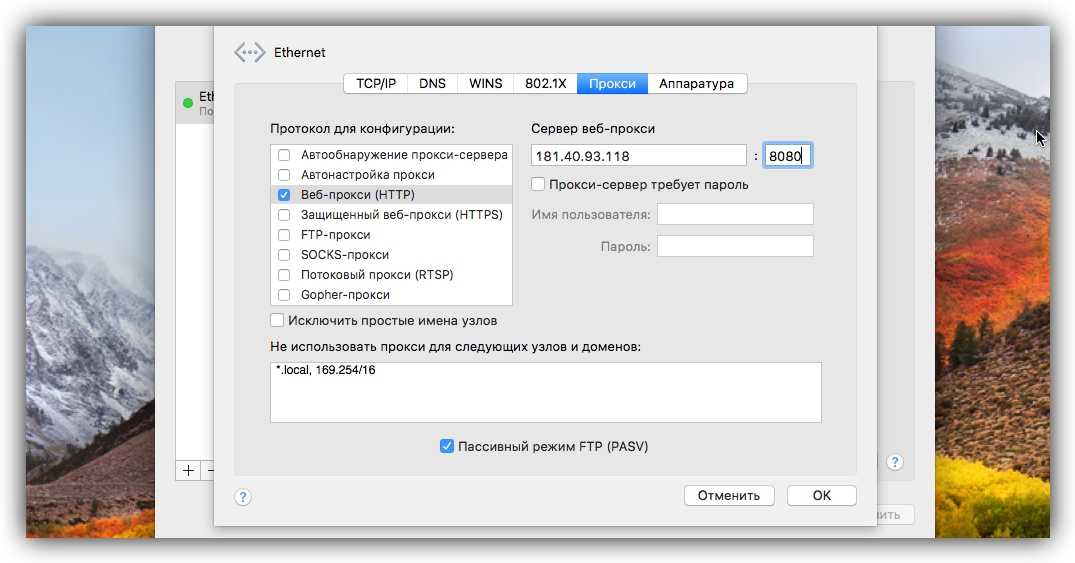Viewport: 1075px width, 563px height.
Task: Select the 802.1X tab
Action: pos(546,84)
